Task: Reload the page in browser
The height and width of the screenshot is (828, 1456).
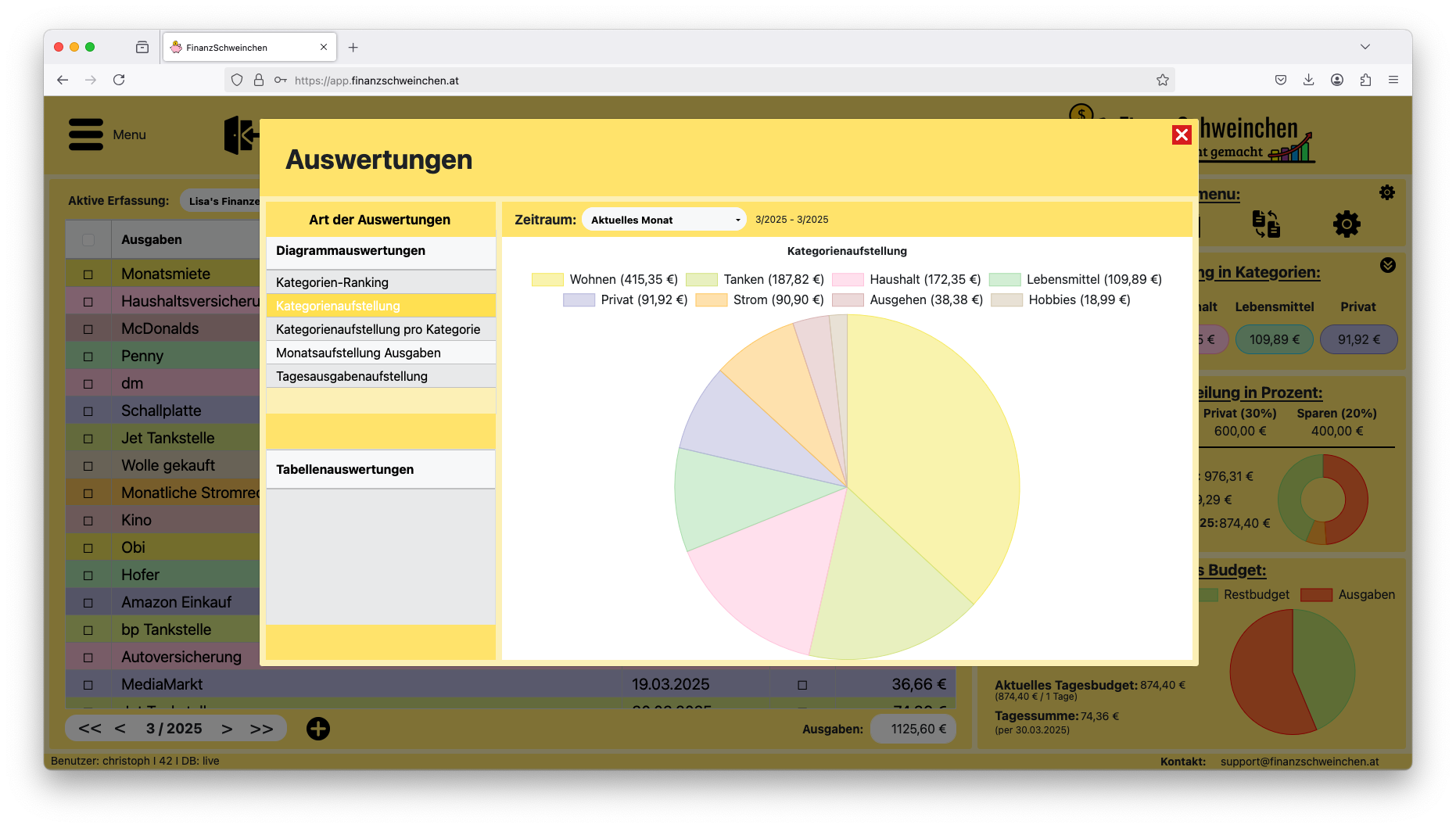Action: (119, 80)
